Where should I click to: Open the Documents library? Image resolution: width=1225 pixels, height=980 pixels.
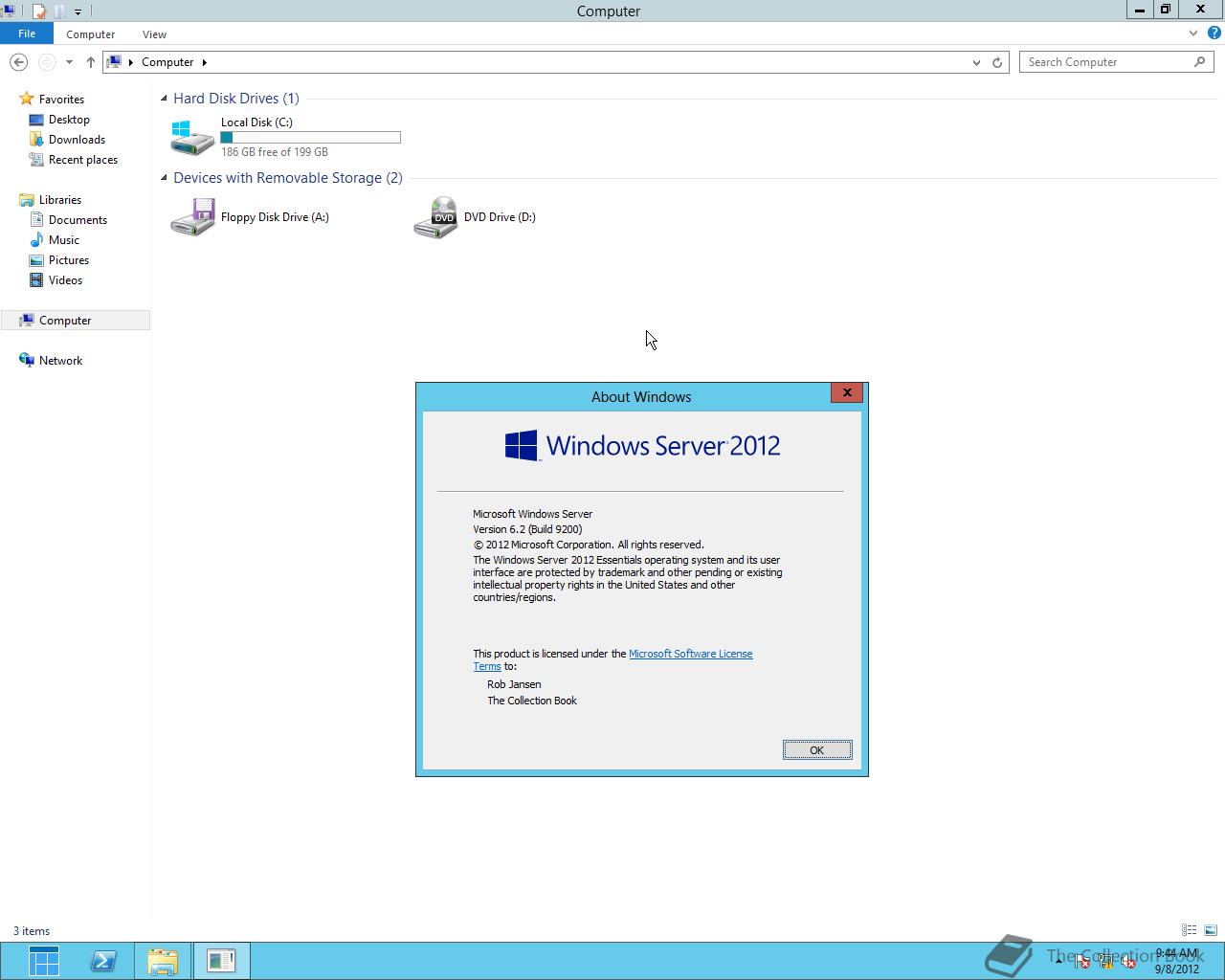pos(78,220)
